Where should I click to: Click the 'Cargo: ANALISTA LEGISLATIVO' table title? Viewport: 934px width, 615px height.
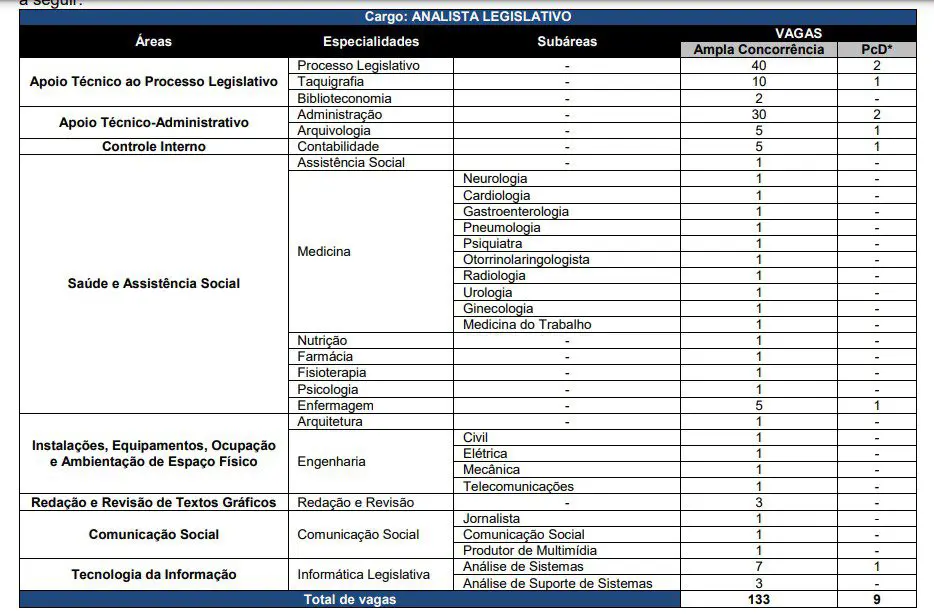point(468,17)
